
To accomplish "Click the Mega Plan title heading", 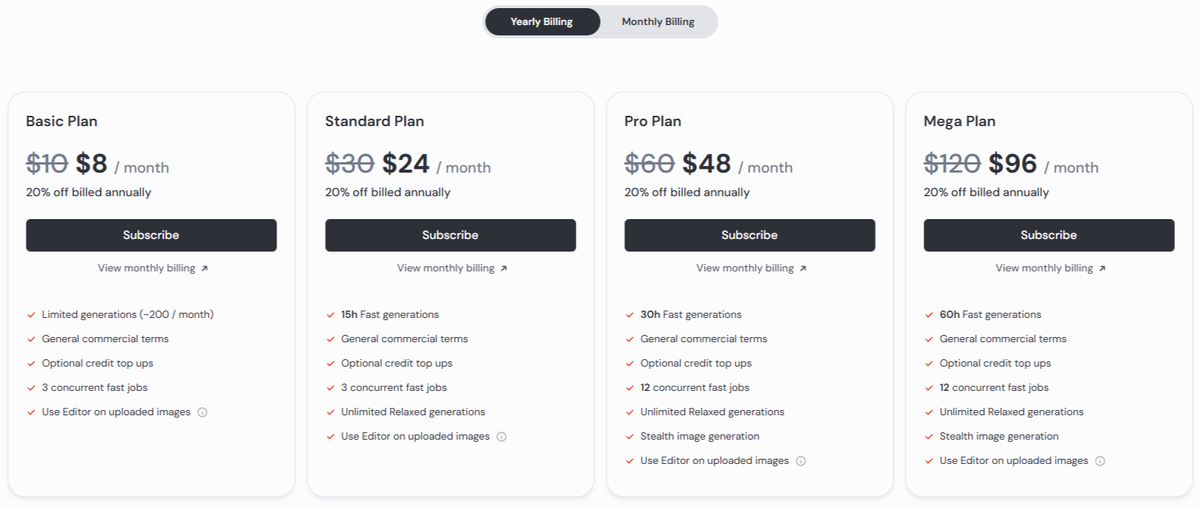I will point(959,121).
